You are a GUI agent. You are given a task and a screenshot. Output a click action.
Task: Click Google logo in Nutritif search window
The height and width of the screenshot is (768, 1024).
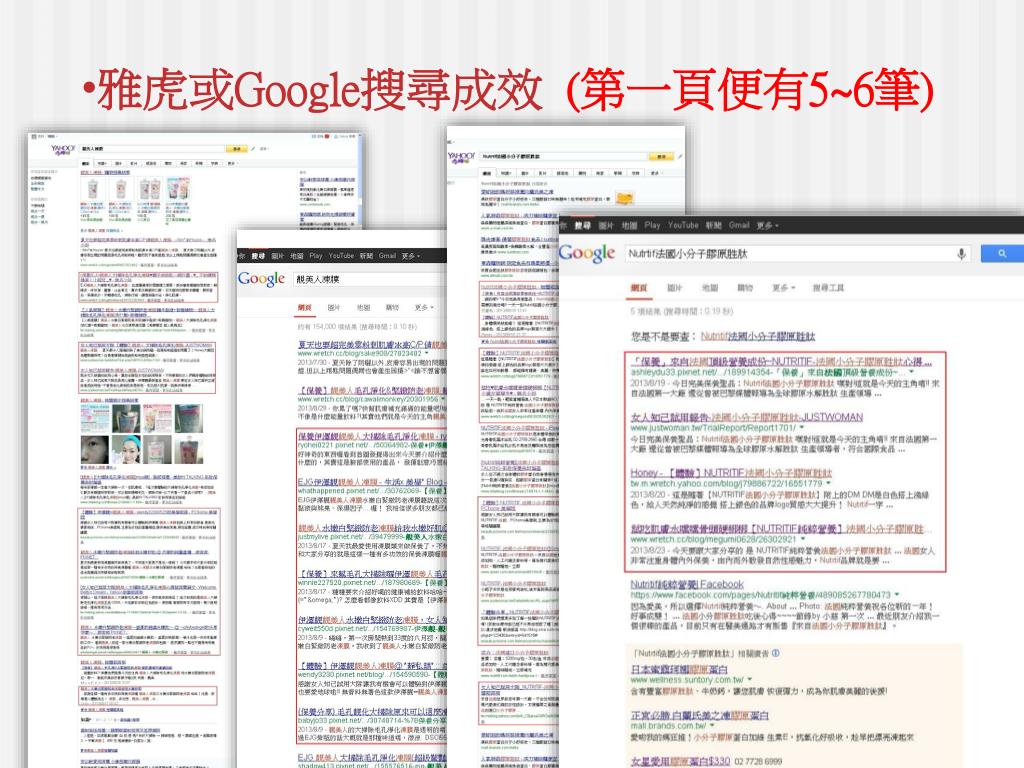coord(586,253)
